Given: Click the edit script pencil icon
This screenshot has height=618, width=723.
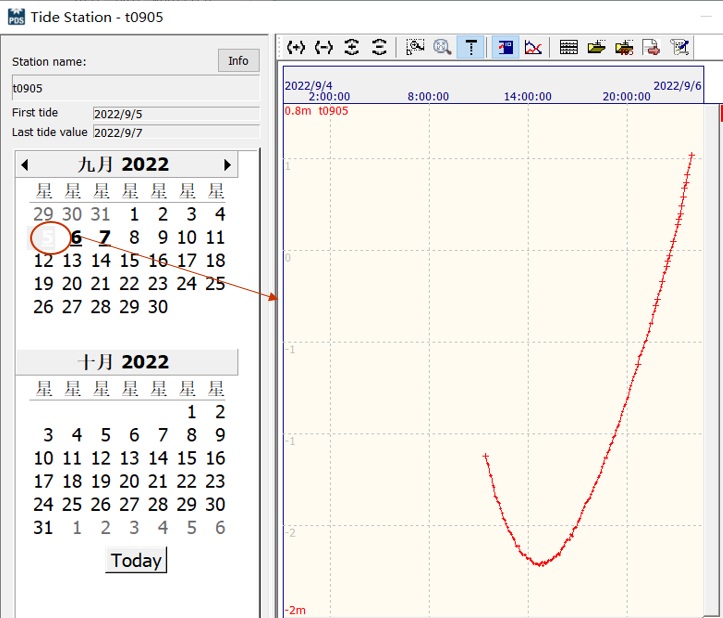Looking at the screenshot, I should [680, 47].
